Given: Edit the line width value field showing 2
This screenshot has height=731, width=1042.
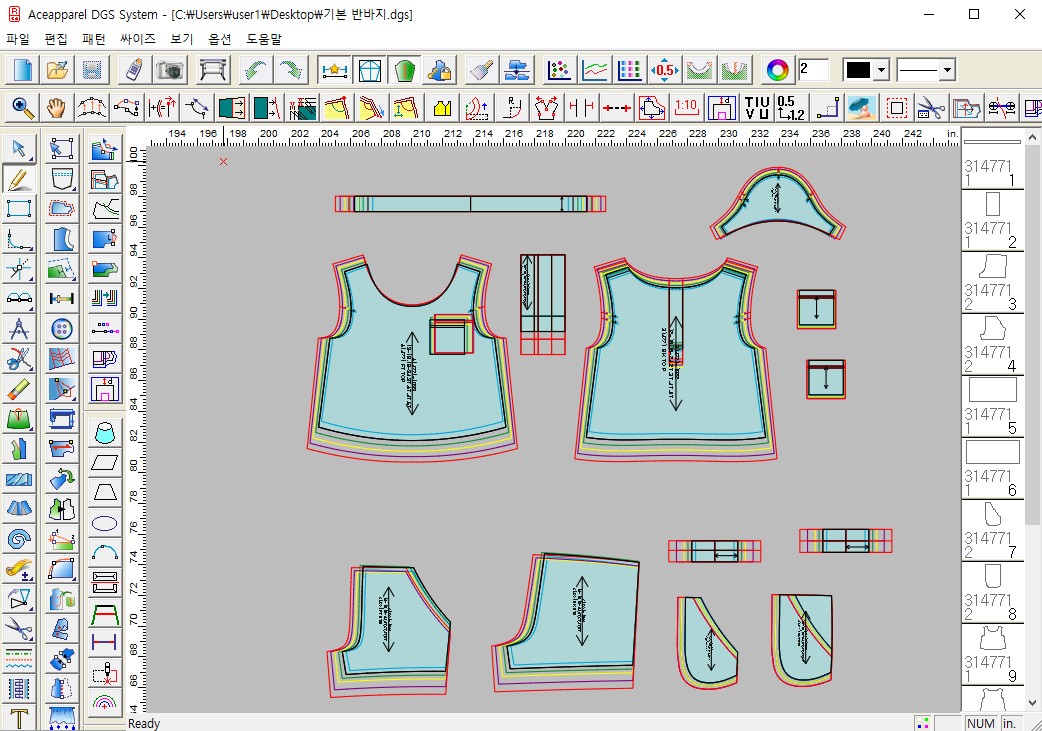Looking at the screenshot, I should coord(812,69).
